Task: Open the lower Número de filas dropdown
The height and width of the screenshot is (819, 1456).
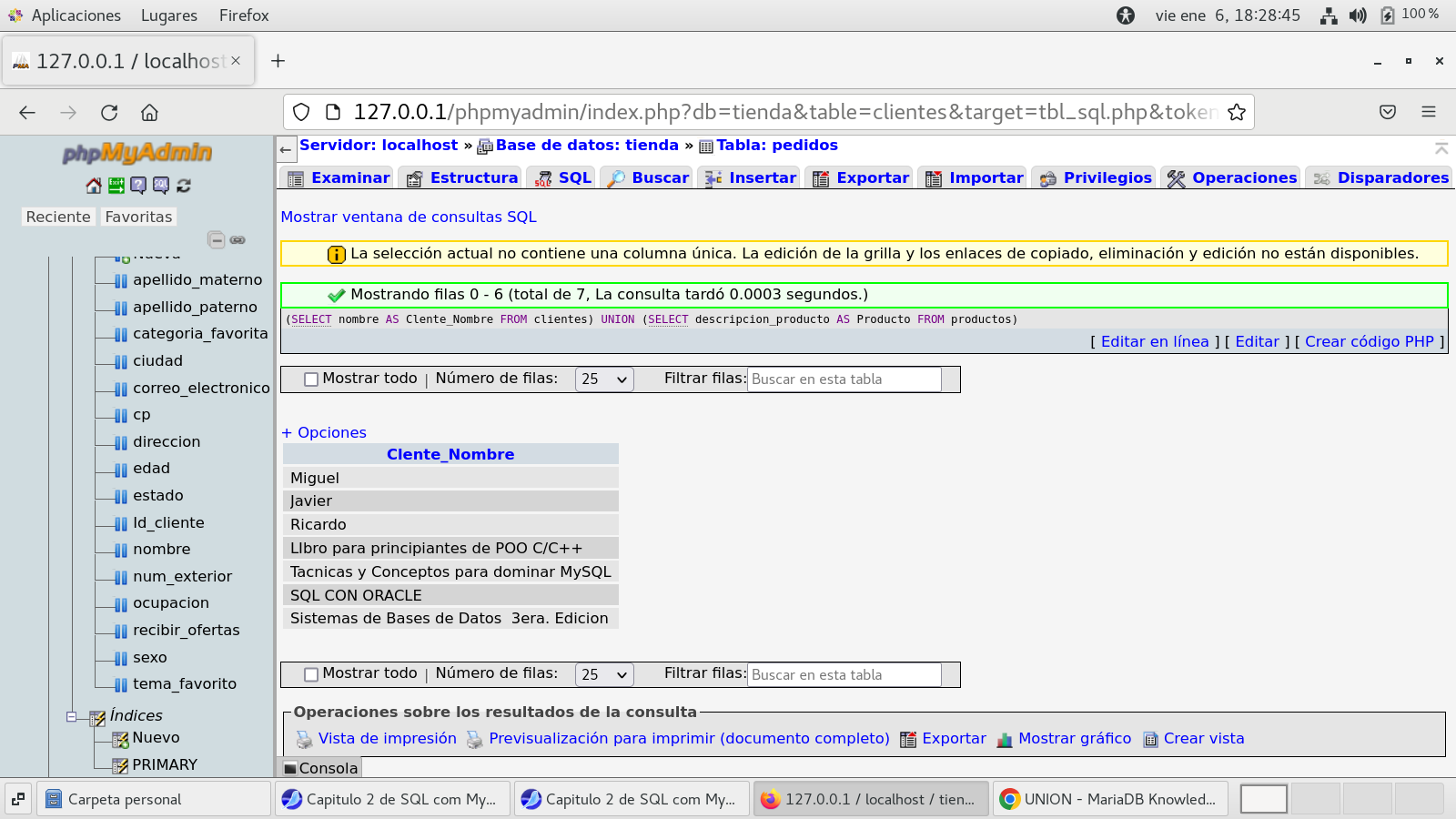Action: 603,674
